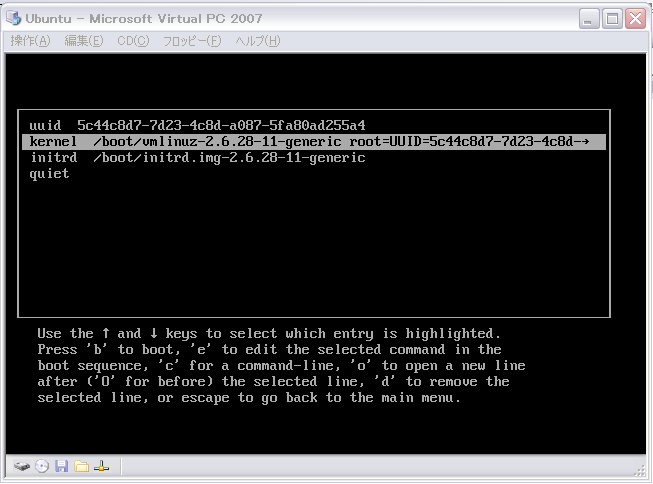Open the フロッピー(F) menu

(192, 41)
